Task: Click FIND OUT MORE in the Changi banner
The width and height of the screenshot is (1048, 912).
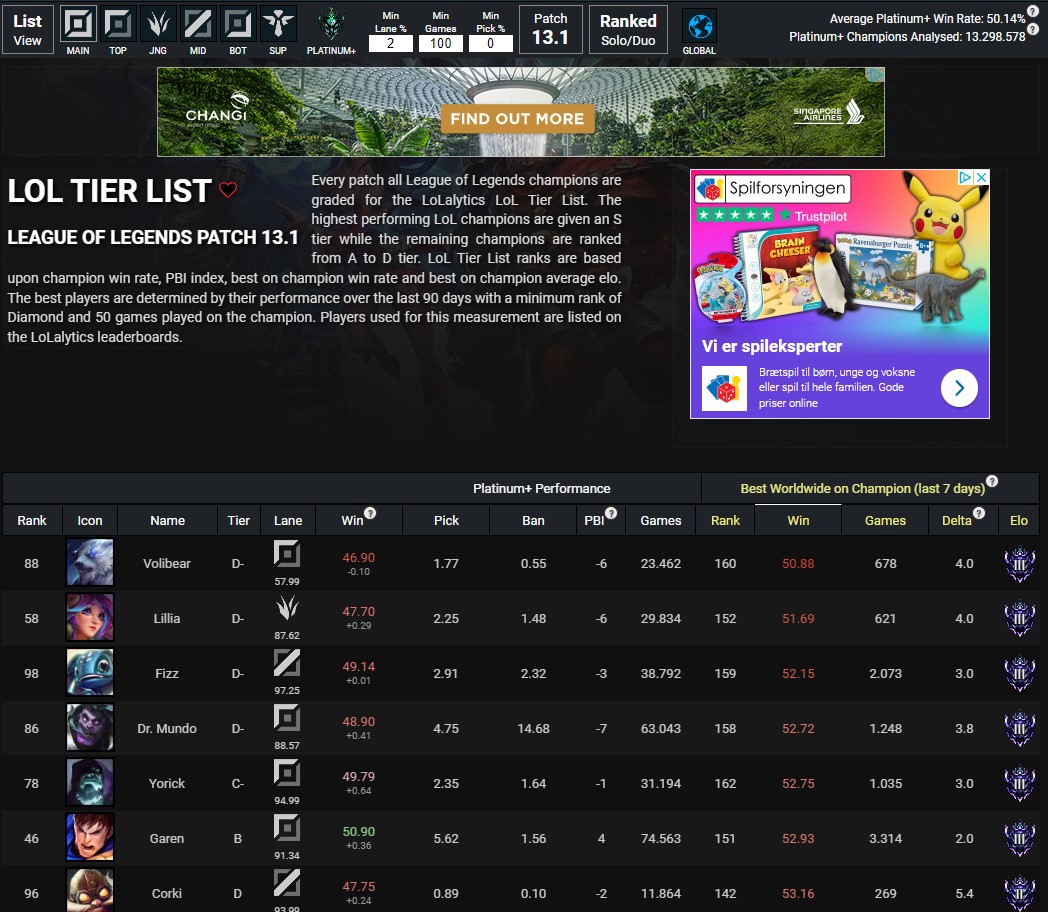Action: [516, 118]
